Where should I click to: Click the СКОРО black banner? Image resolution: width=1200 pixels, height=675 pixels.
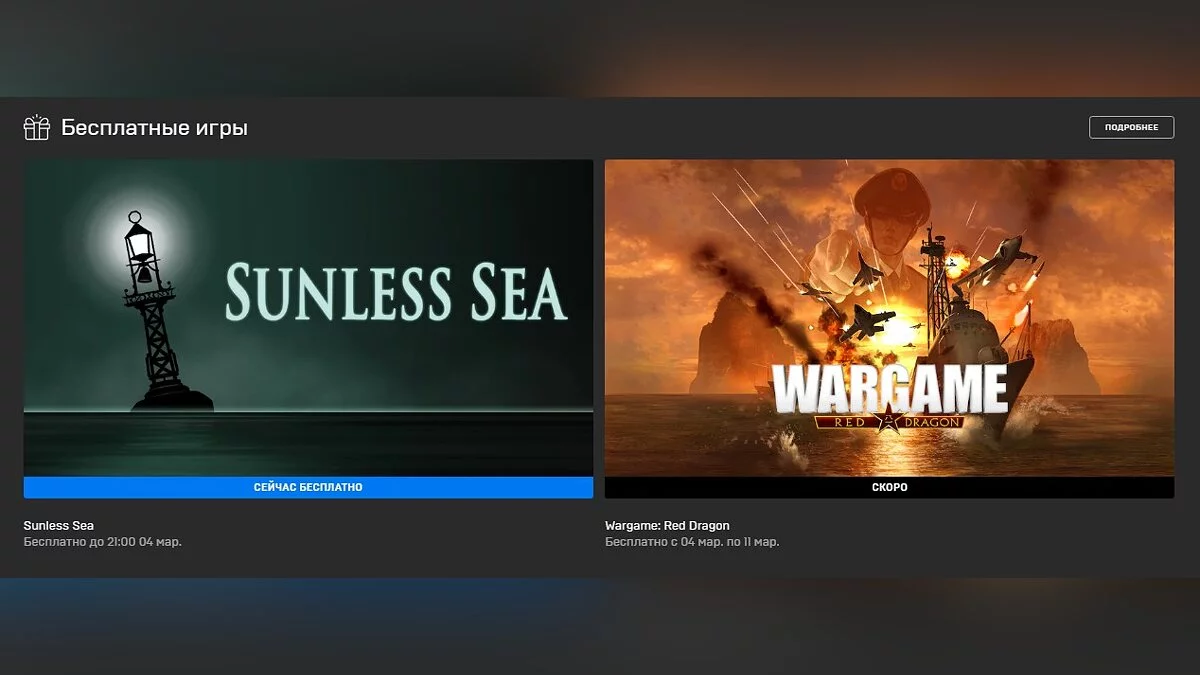[x=889, y=487]
